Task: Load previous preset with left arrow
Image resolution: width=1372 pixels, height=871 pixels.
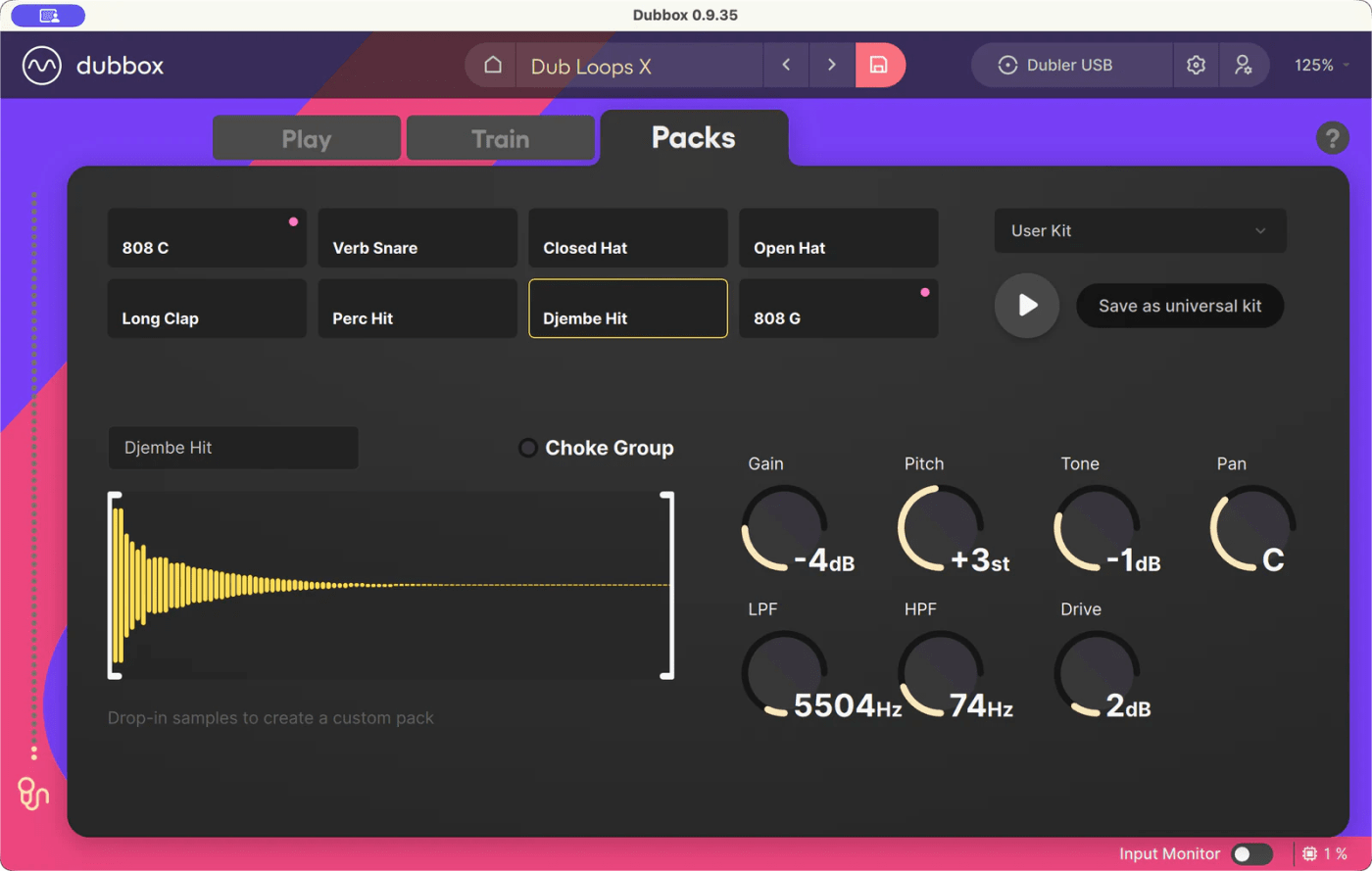Action: pos(786,66)
